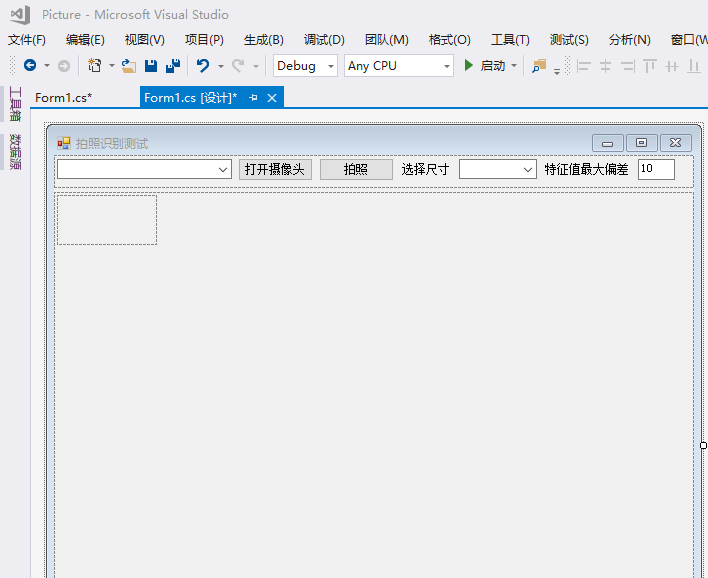Click the Align Bottoms layout icon
Screen dimensions: 708x578
694,66
